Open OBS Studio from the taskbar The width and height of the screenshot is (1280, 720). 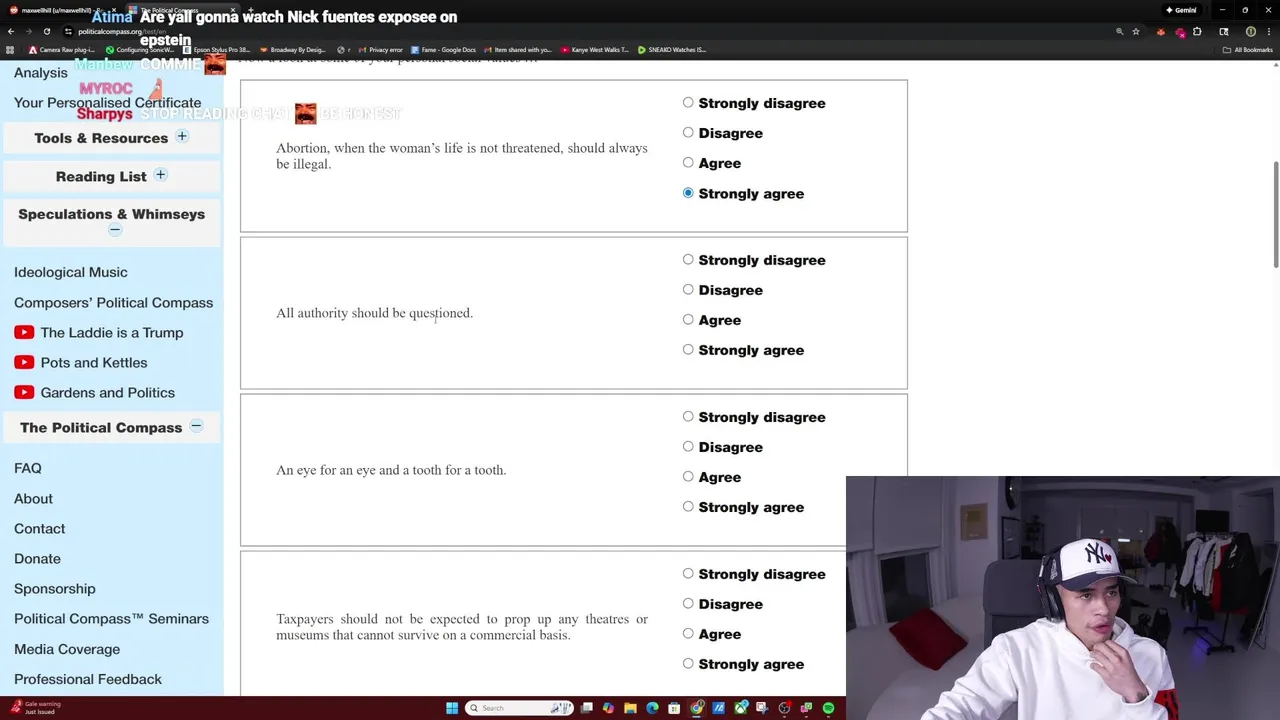coord(785,708)
